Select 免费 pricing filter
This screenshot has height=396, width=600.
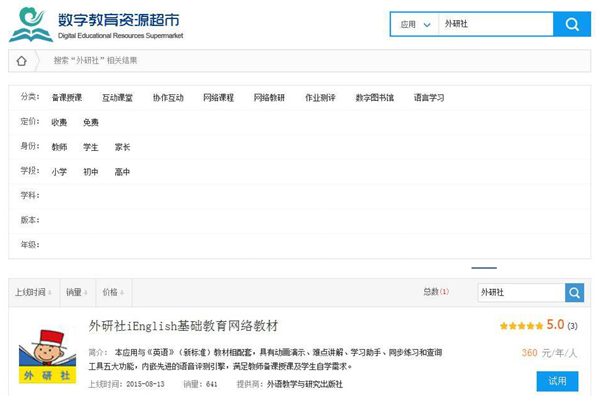pyautogui.click(x=91, y=122)
